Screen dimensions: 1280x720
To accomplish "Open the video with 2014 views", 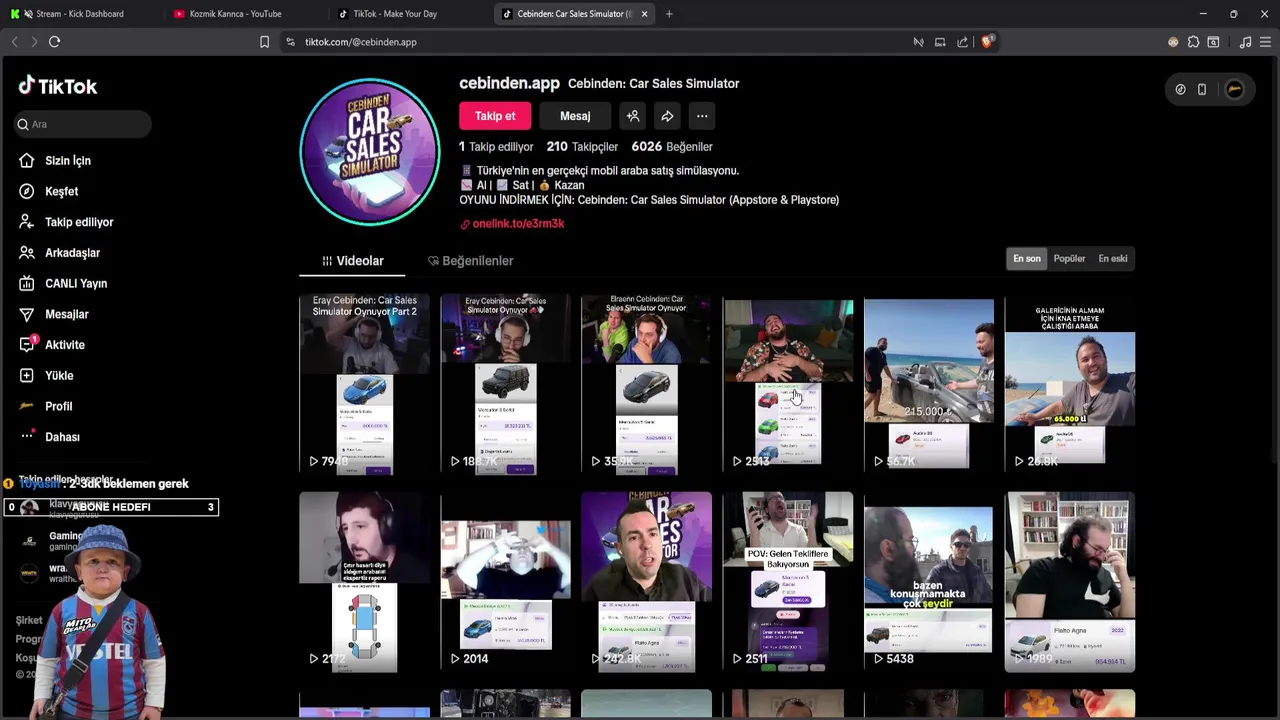I will 506,582.
